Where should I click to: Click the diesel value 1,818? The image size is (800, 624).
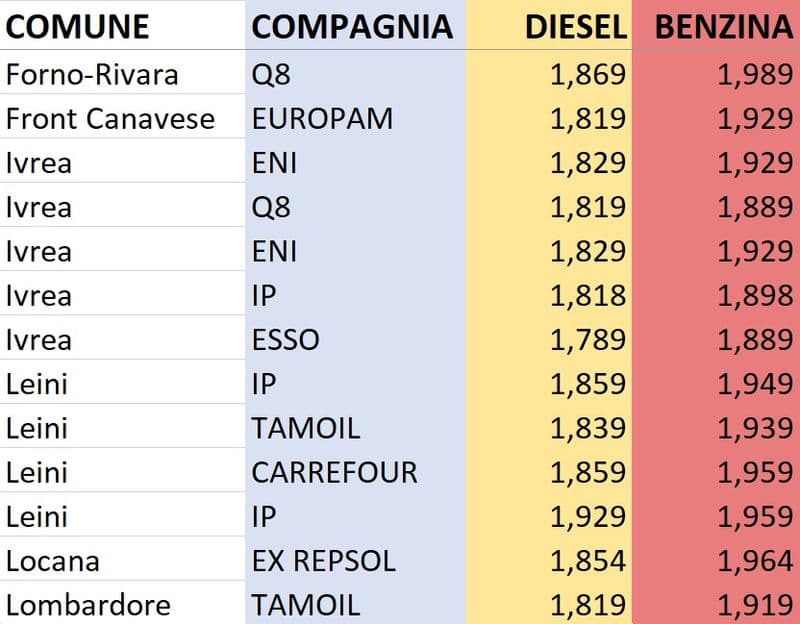588,295
